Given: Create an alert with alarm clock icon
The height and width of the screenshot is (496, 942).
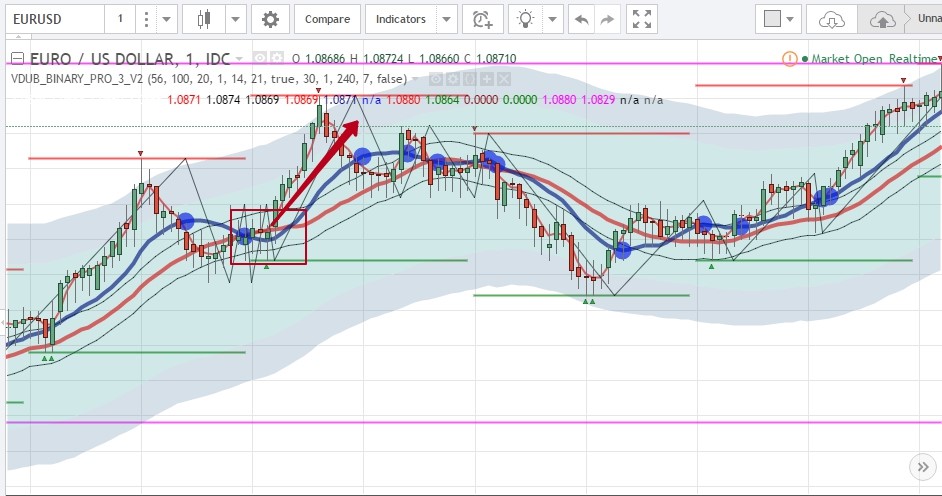Looking at the screenshot, I should pyautogui.click(x=482, y=19).
